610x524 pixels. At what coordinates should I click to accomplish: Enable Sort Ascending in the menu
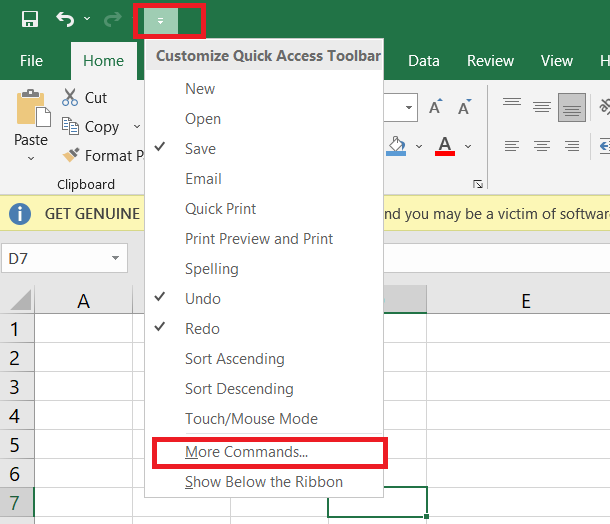(264, 359)
